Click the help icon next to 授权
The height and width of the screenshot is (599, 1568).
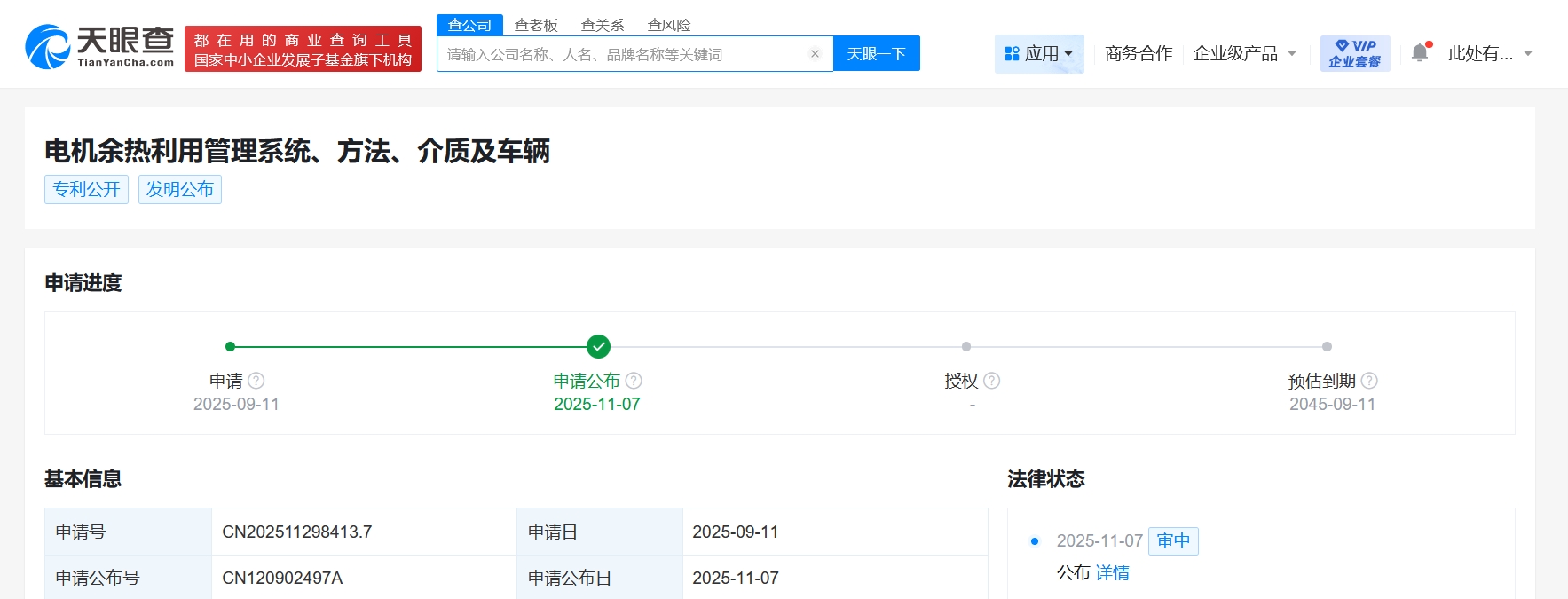click(x=992, y=381)
